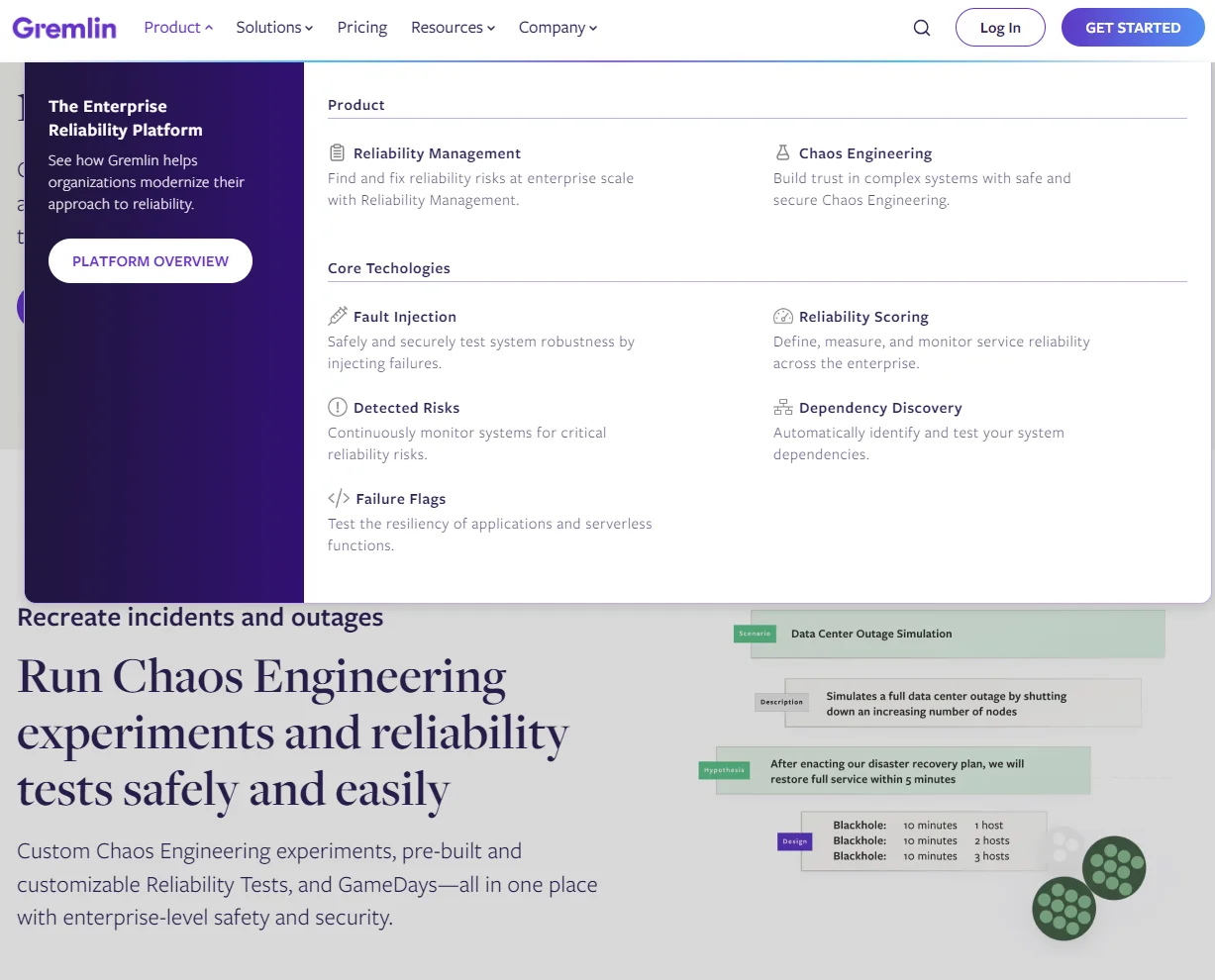Click the purple Design tag

pyautogui.click(x=795, y=841)
